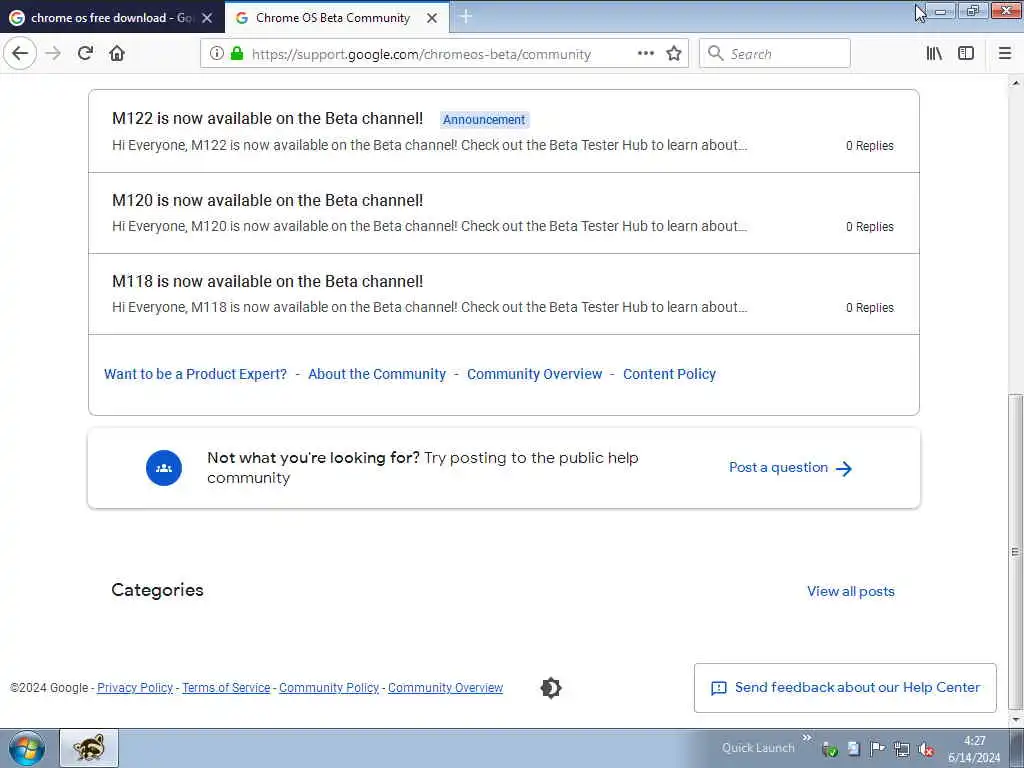Open Terms of Service footer link

226,688
